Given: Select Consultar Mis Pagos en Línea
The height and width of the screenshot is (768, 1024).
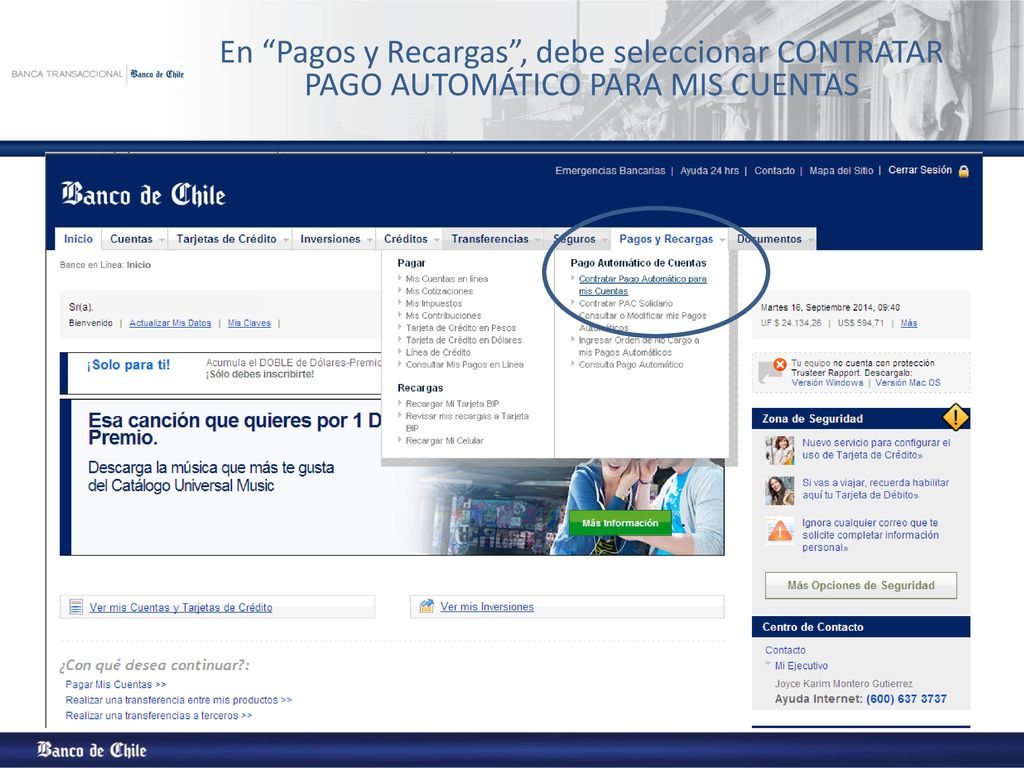Looking at the screenshot, I should (x=464, y=364).
